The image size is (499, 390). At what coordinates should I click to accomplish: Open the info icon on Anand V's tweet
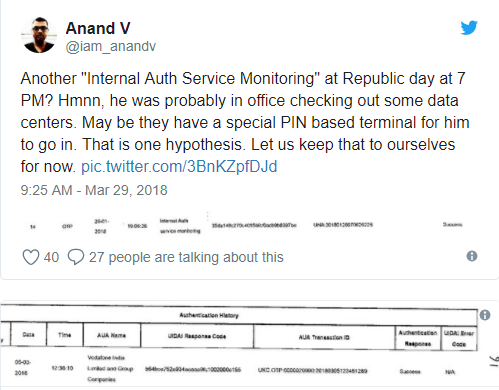(472, 256)
